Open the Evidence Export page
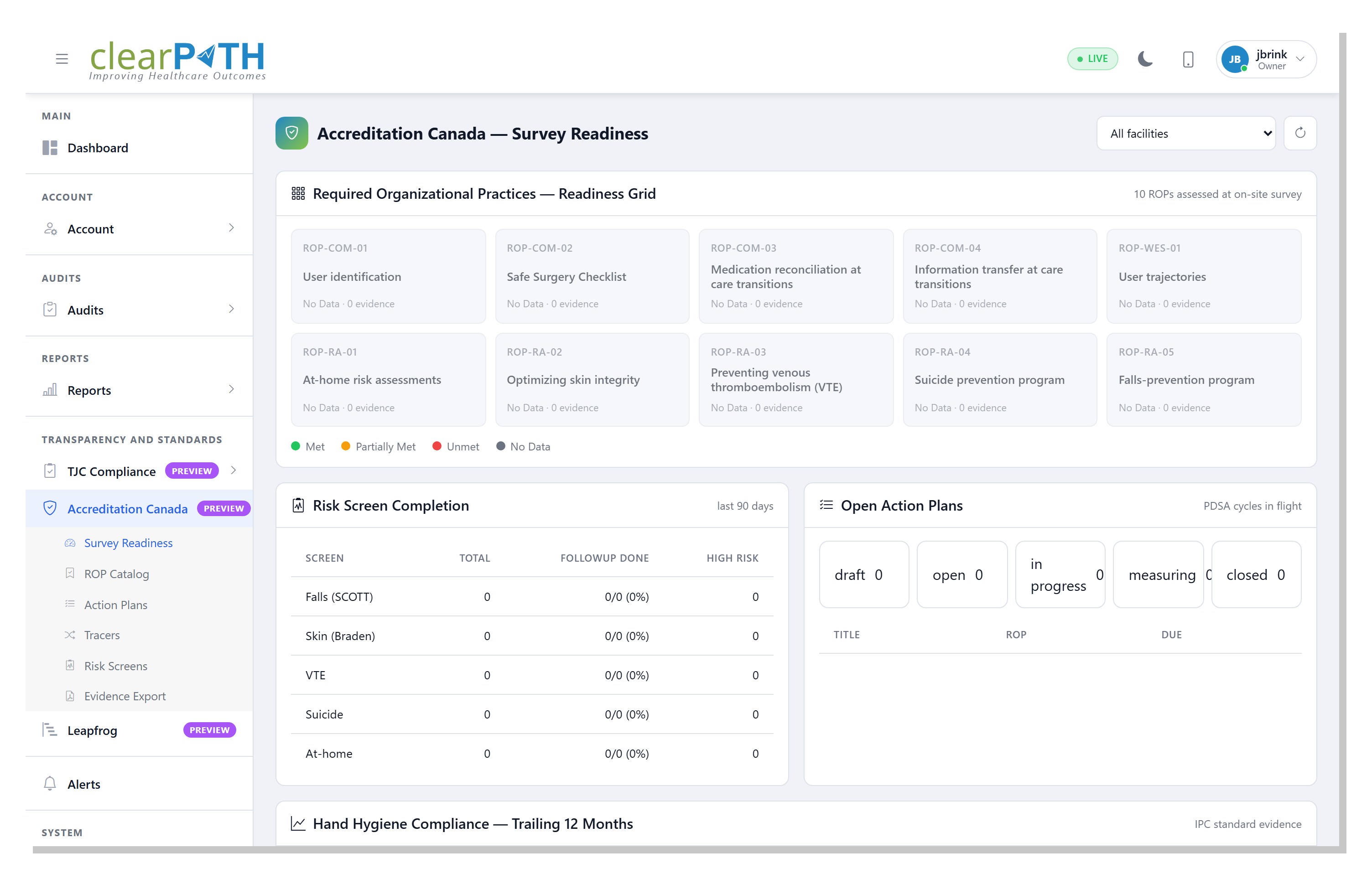This screenshot has height=879, width=1372. (124, 696)
